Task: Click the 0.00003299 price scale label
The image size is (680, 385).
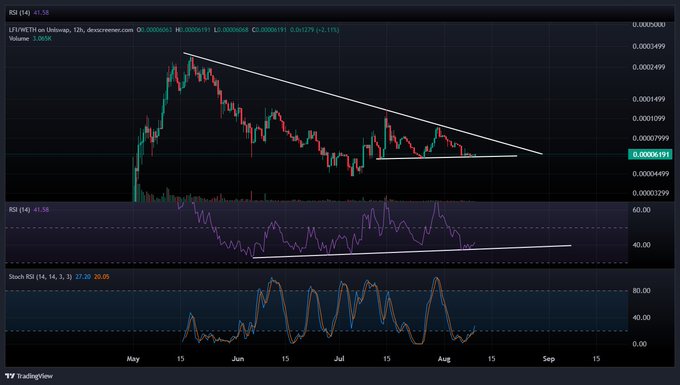Action: pos(651,193)
